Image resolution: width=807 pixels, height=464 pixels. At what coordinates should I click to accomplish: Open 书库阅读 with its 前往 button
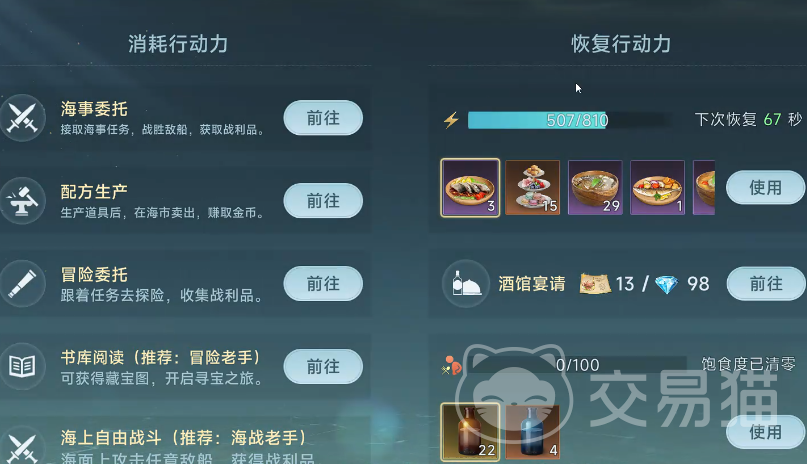point(323,366)
